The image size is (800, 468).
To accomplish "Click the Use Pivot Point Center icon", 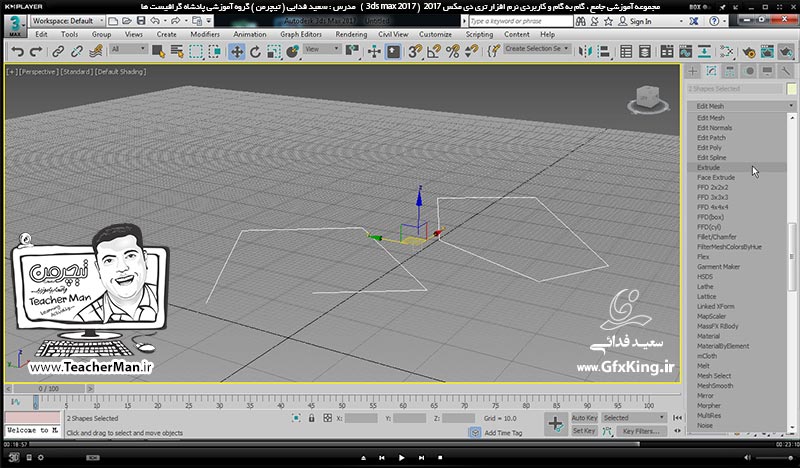I will pyautogui.click(x=353, y=51).
